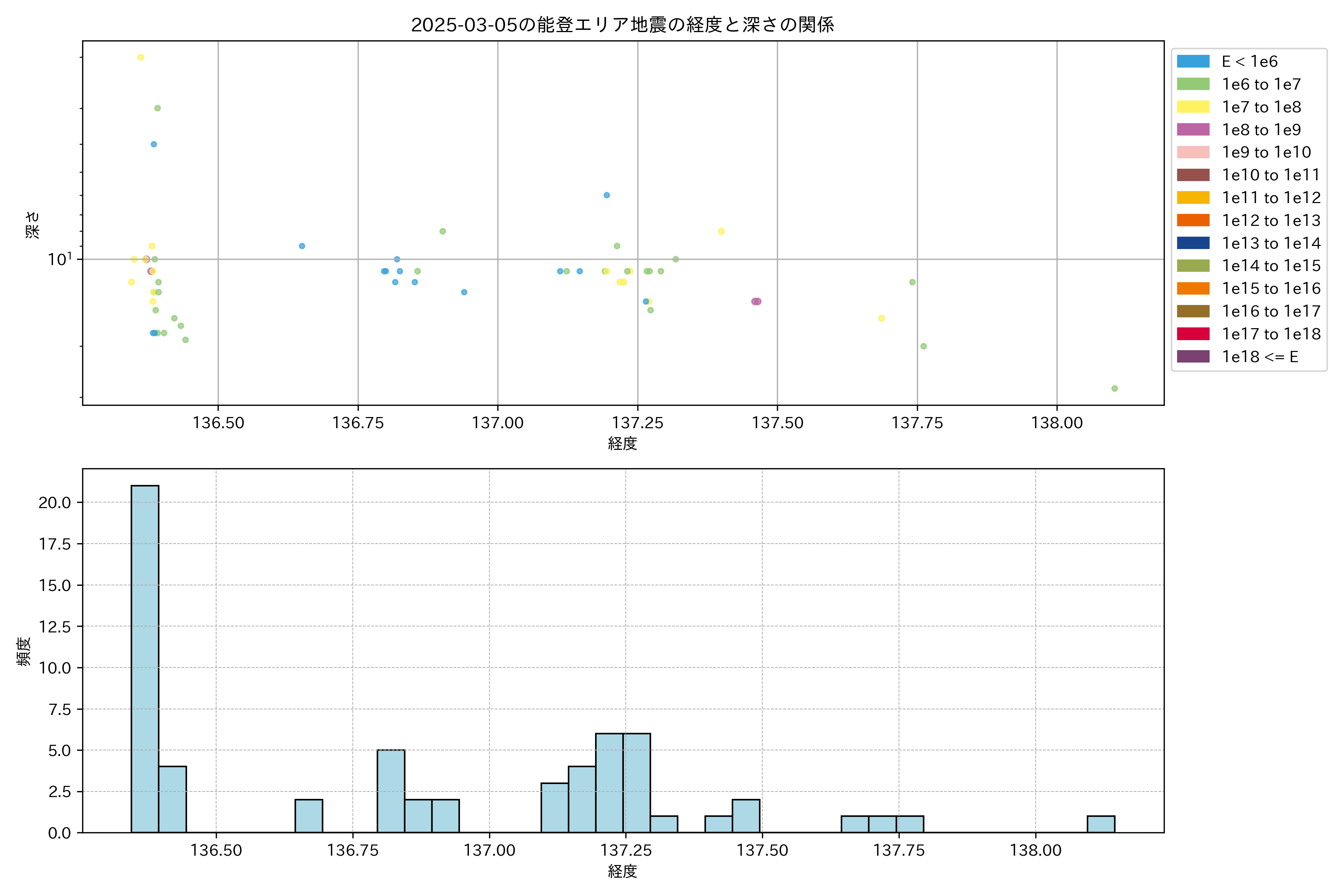The image size is (1344, 896).
Task: Click the green 1e6 to 1e7 swatch
Action: pyautogui.click(x=1192, y=85)
